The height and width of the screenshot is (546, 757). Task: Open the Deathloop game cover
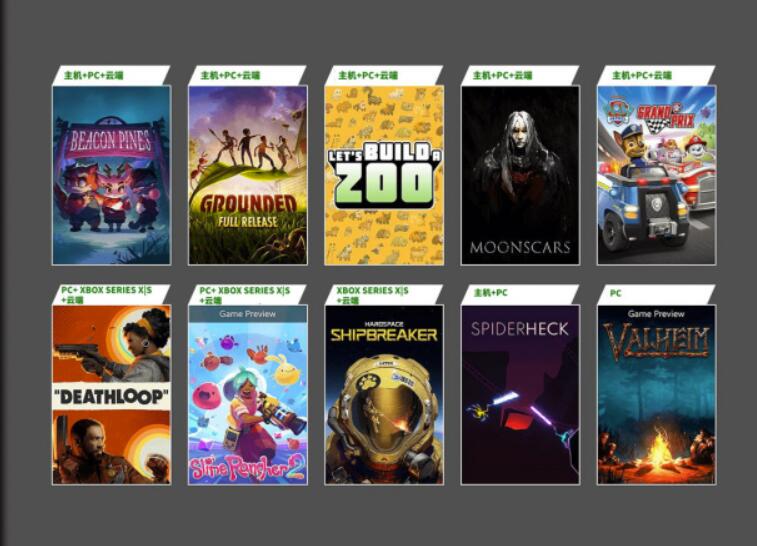pos(112,394)
